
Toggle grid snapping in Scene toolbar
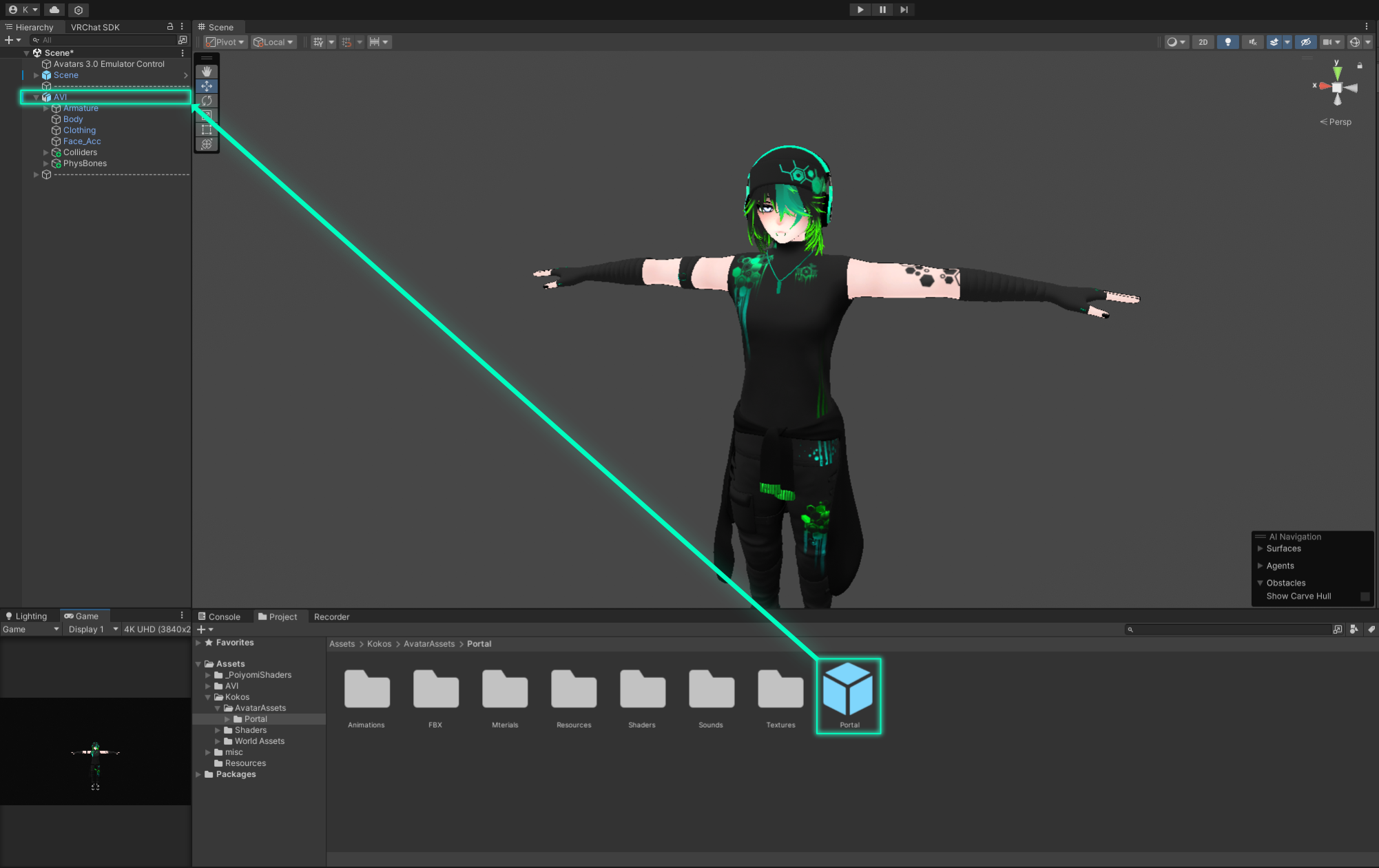(318, 42)
